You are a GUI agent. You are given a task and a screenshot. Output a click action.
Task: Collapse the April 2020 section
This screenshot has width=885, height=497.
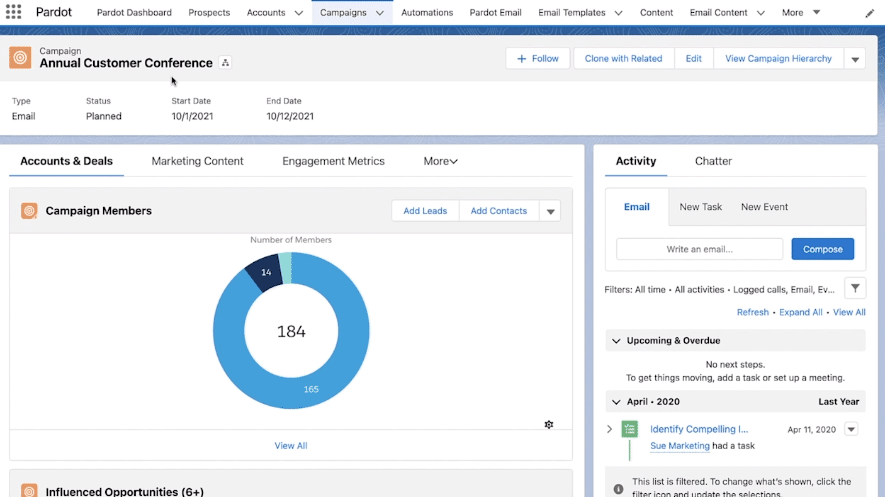point(616,402)
